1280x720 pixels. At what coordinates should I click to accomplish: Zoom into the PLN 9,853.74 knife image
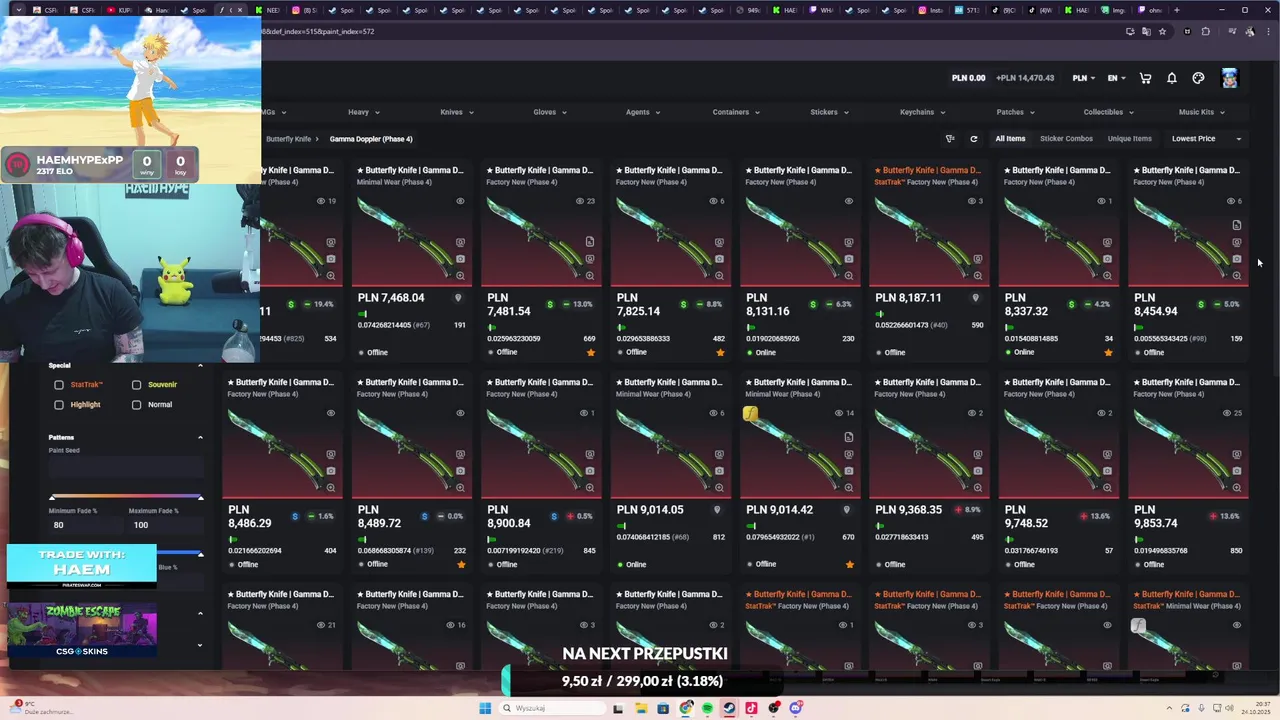click(x=1236, y=487)
